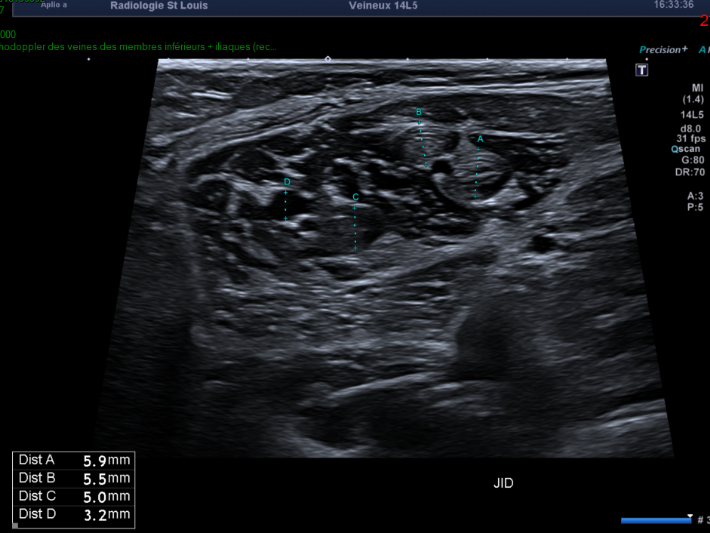This screenshot has width=710, height=533.
Task: Click the DR:70 dynamic range value
Action: coord(688,171)
